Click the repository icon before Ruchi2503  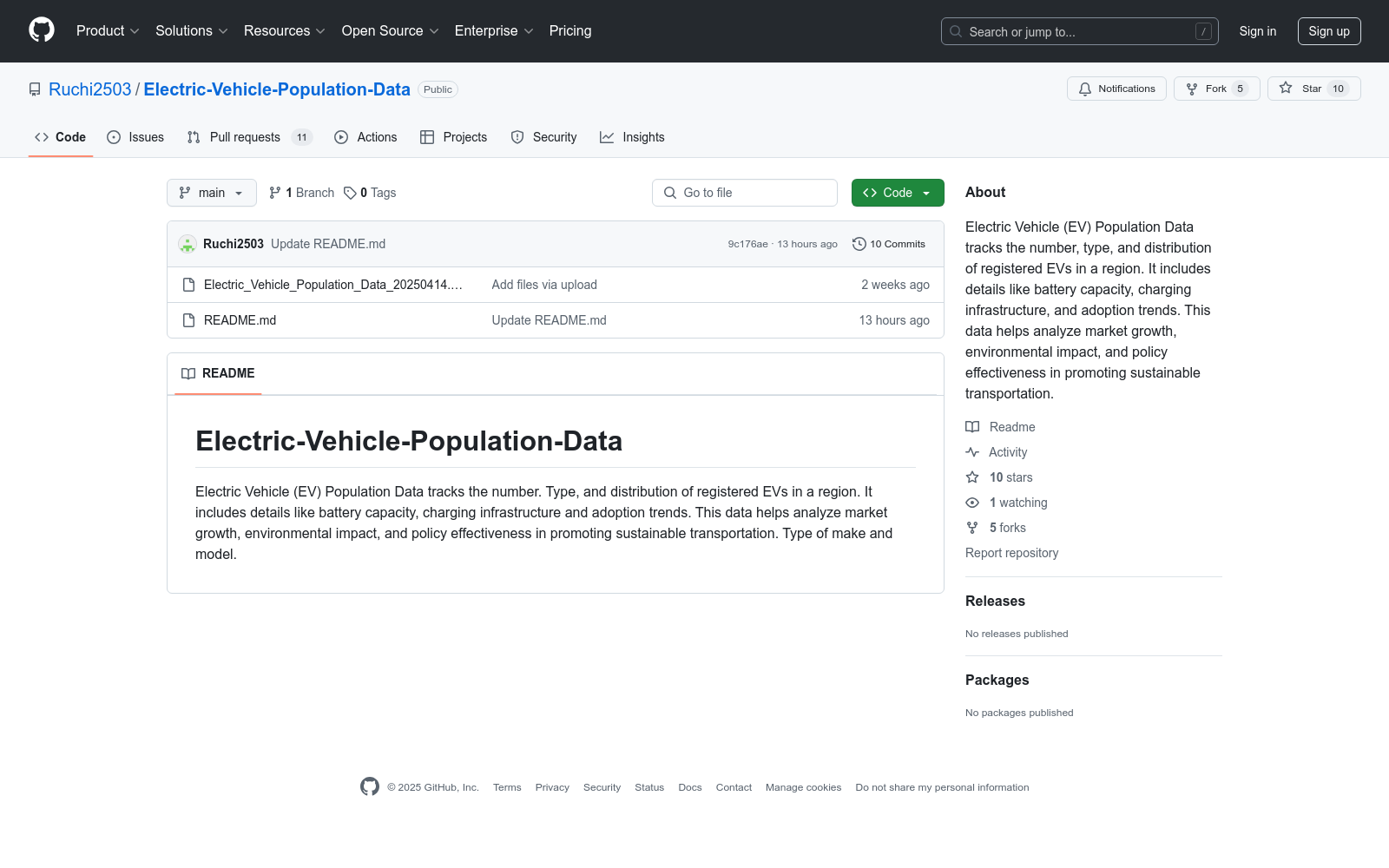pos(35,89)
